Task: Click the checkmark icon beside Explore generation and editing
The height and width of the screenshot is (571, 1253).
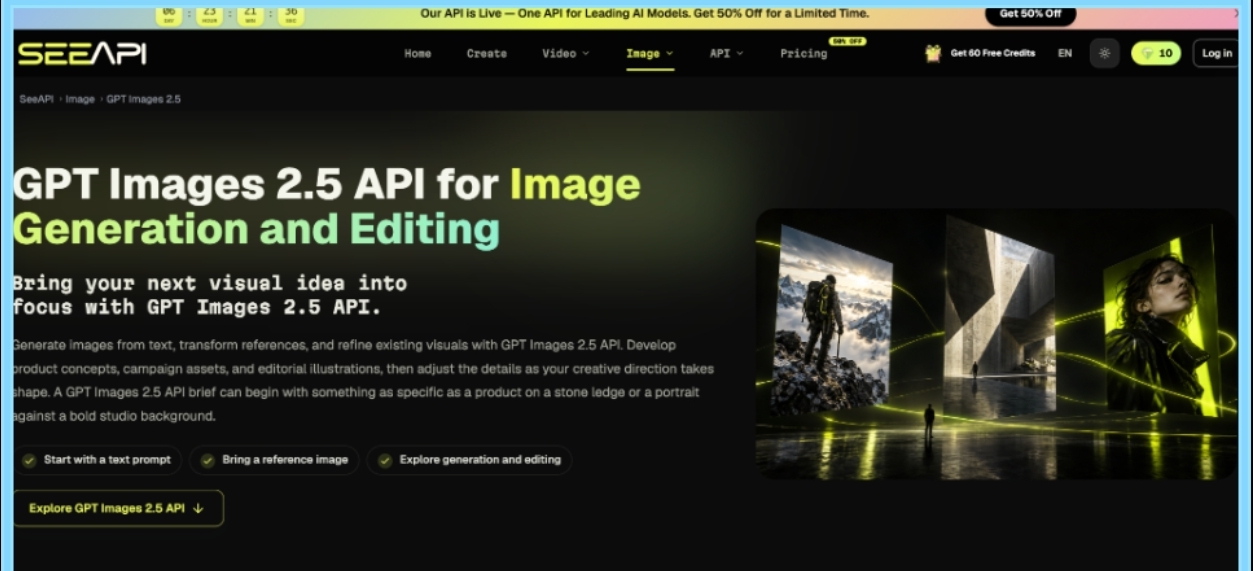Action: pos(385,460)
